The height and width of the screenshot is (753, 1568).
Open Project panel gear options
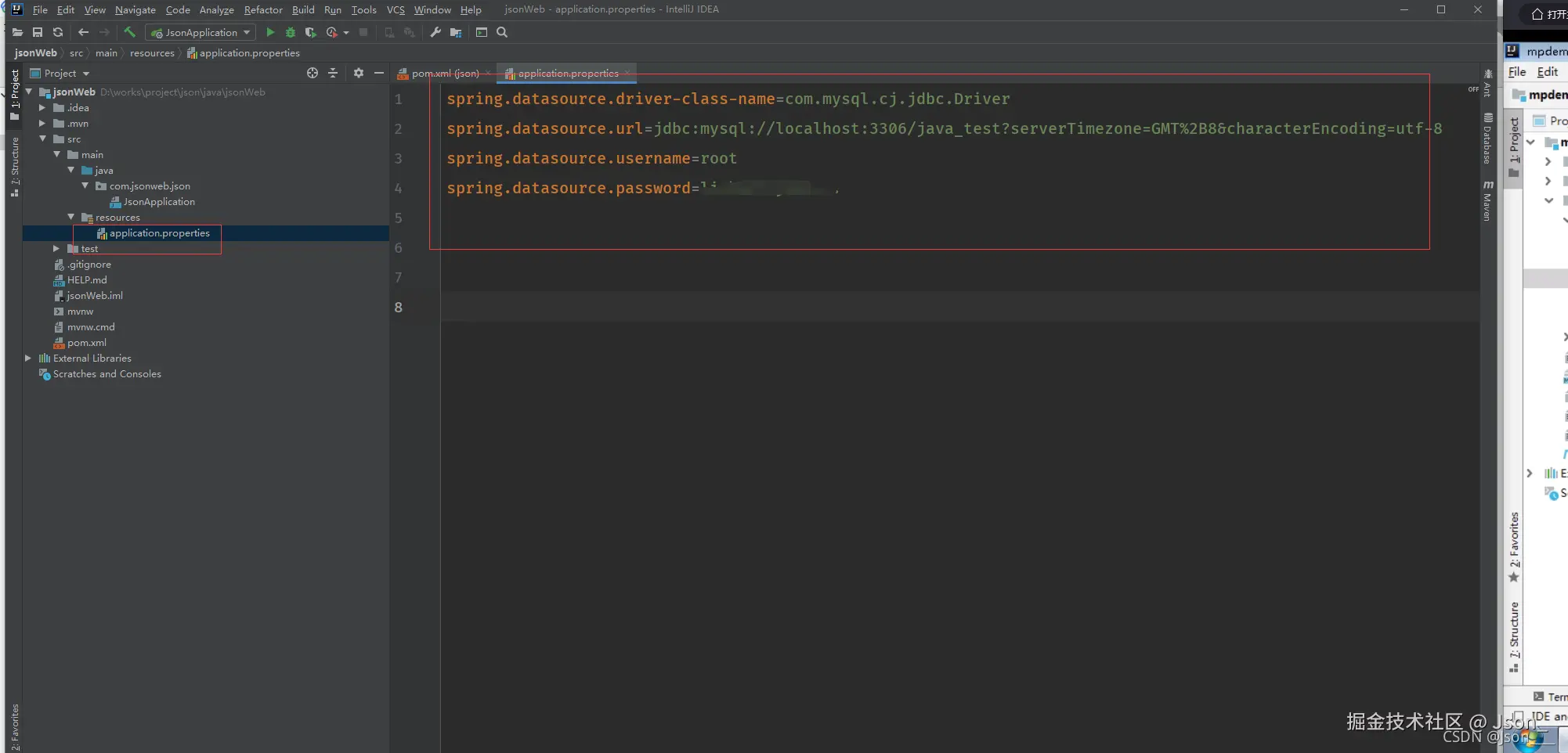359,73
